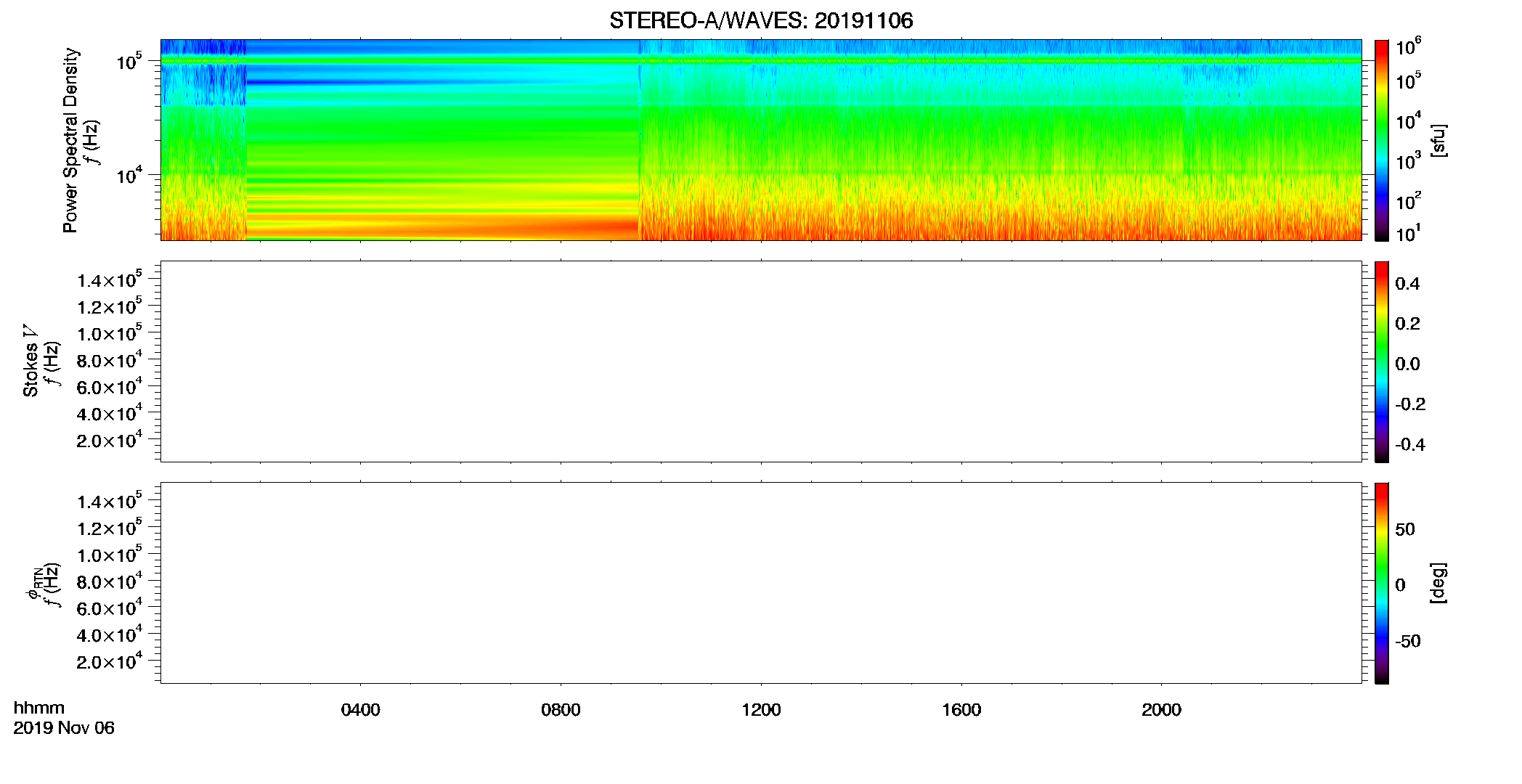Screen dimensions: 1522x784
Task: Click the STEREO-A/WAVES: 20191106 plot title
Action: [761, 20]
